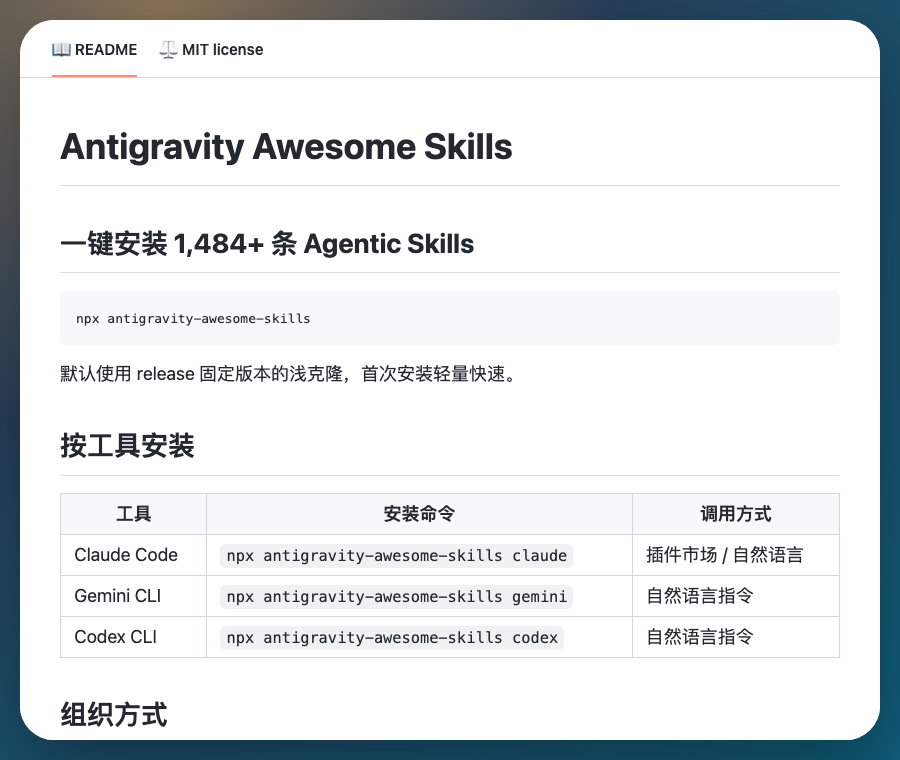Click the Antigravity Awesome Skills heading

286,146
